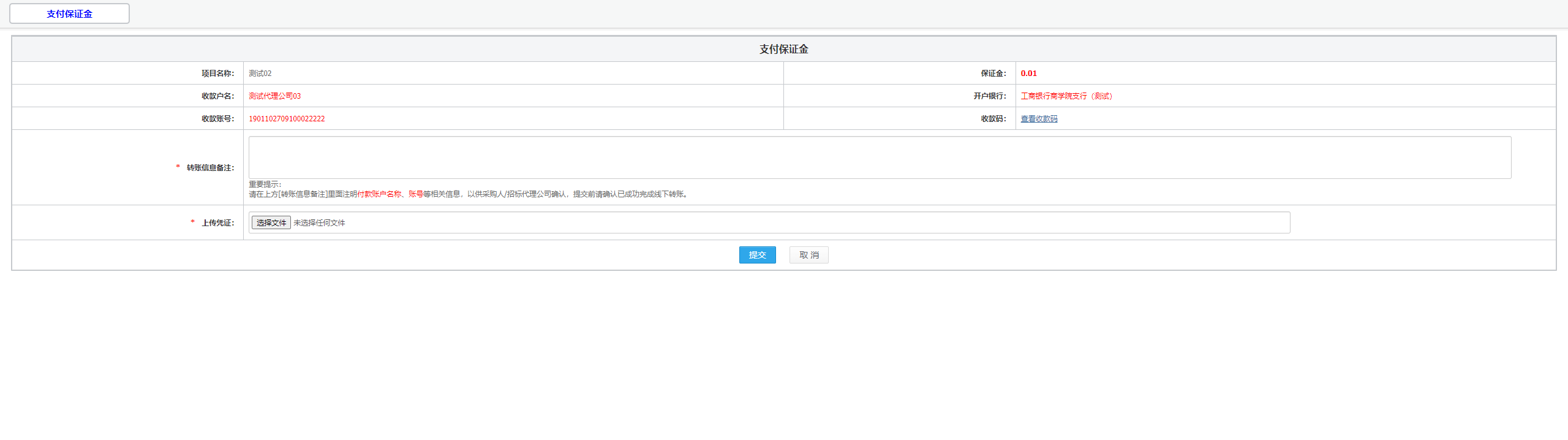The width and height of the screenshot is (1568, 440).
Task: Click the 支付保证金 form header title
Action: click(x=783, y=49)
